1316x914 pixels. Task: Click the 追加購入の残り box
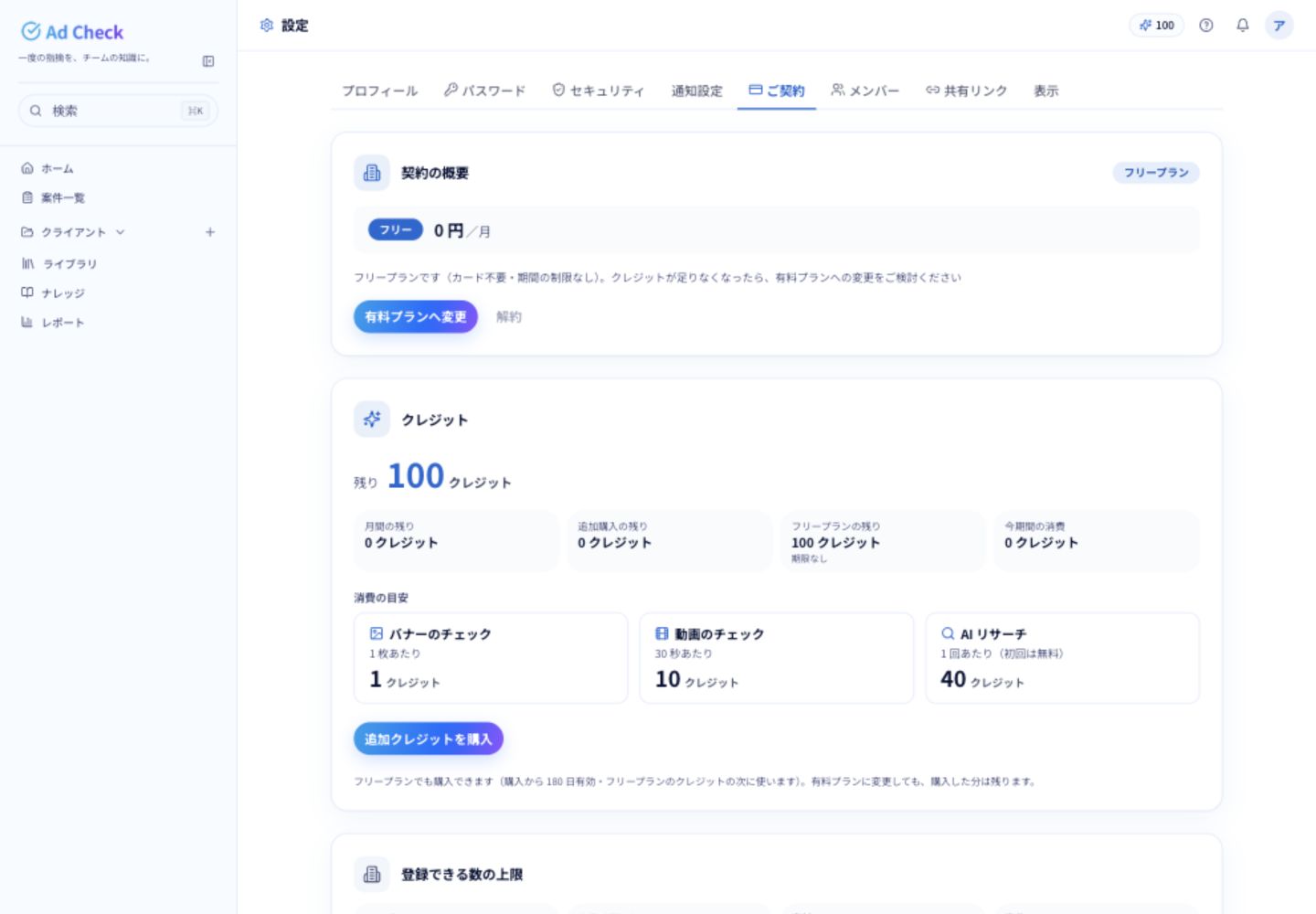670,541
